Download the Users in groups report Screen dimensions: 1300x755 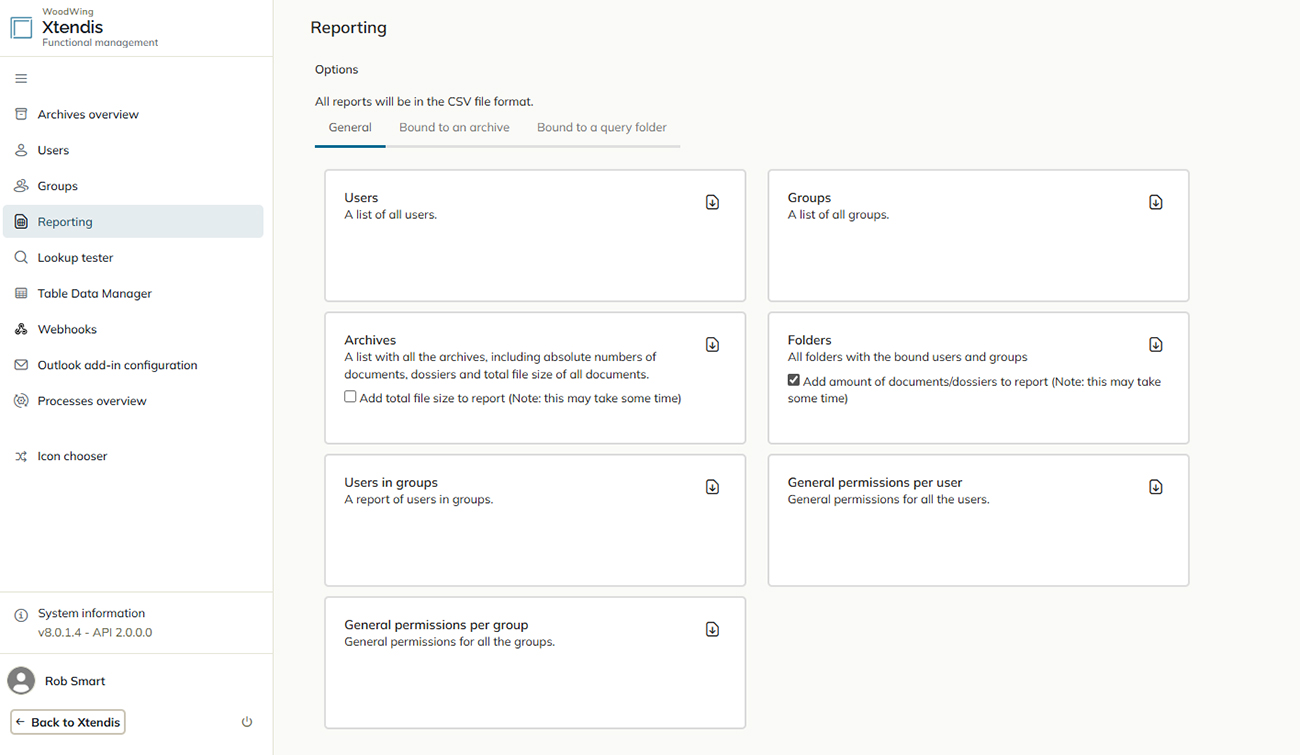712,487
